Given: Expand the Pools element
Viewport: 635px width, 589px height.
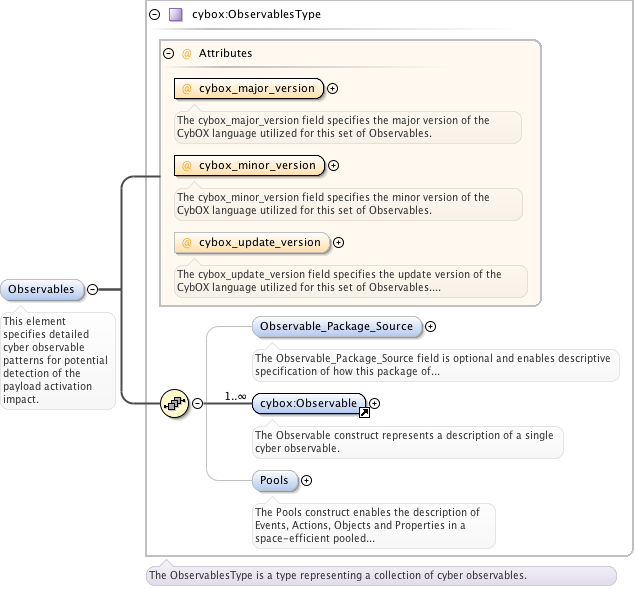Looking at the screenshot, I should tap(306, 481).
